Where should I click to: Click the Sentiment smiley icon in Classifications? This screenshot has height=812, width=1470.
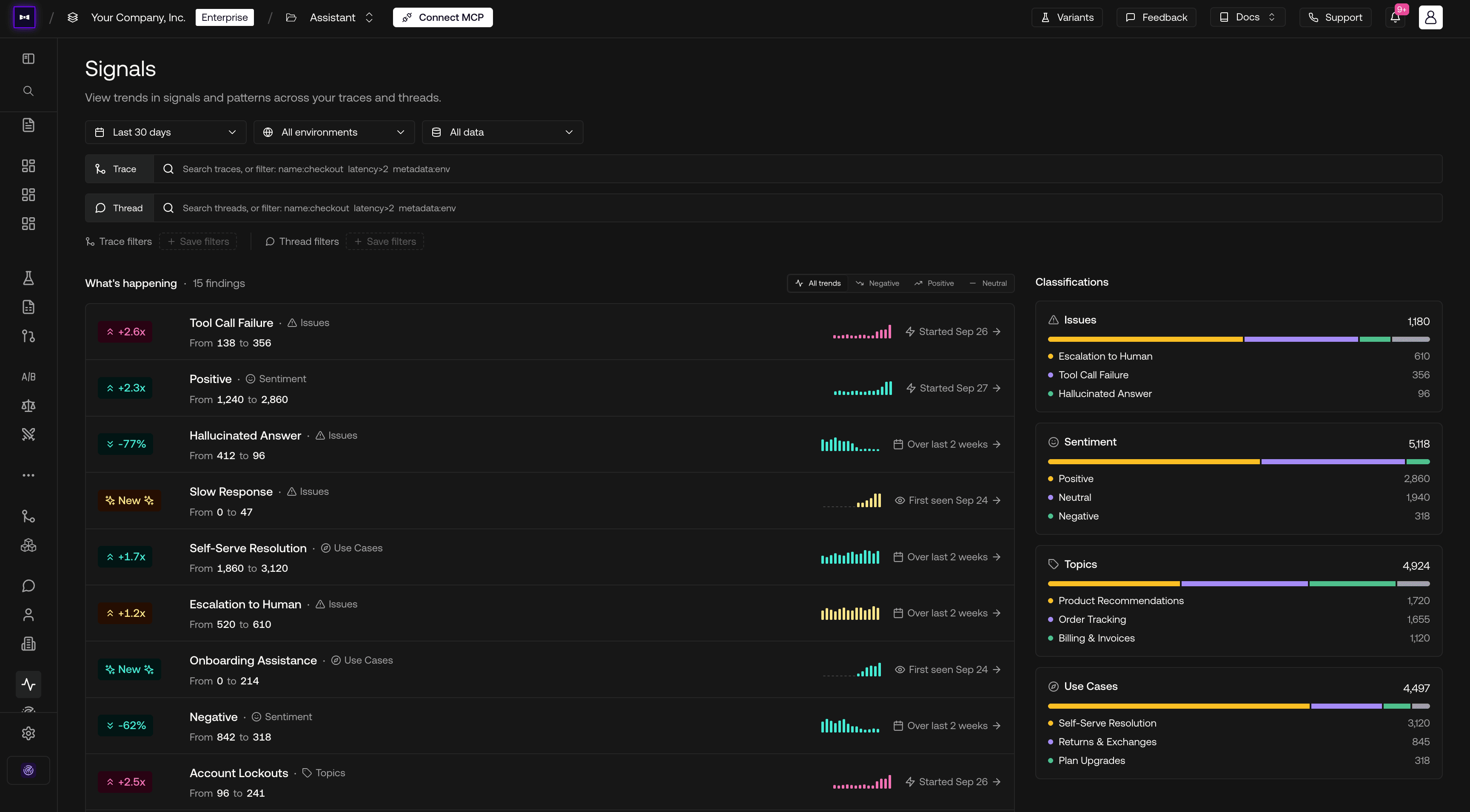click(x=1054, y=442)
